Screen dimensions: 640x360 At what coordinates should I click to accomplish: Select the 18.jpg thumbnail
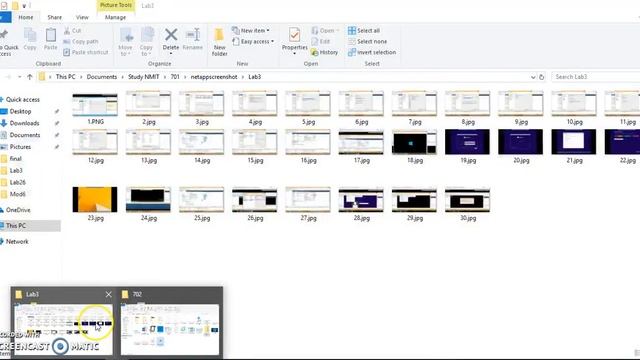pyautogui.click(x=414, y=142)
